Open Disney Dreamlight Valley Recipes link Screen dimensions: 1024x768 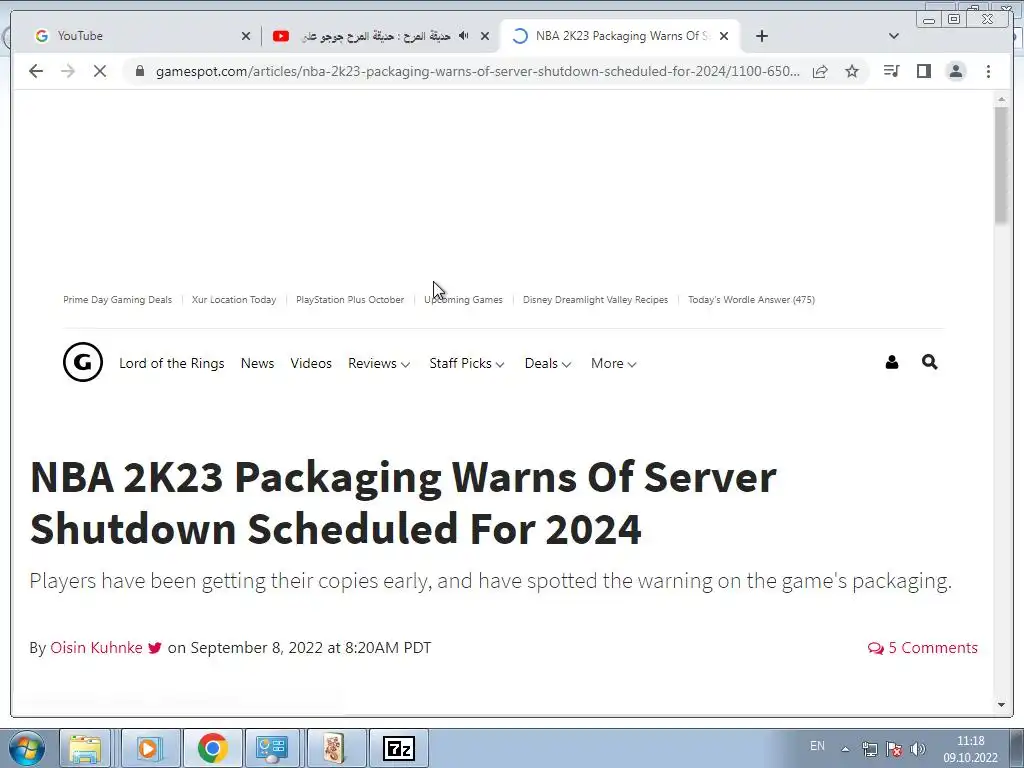[x=596, y=300]
